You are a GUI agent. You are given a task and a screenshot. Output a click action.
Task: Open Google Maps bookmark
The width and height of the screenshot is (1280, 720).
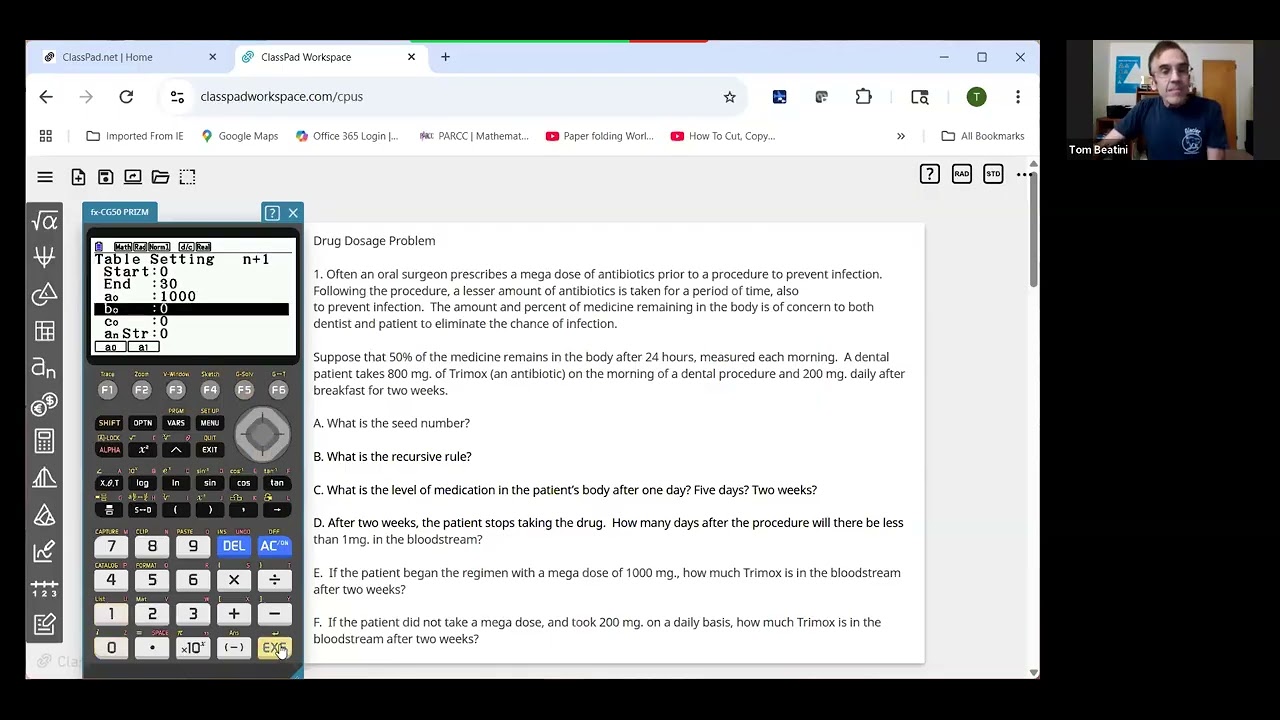[239, 136]
